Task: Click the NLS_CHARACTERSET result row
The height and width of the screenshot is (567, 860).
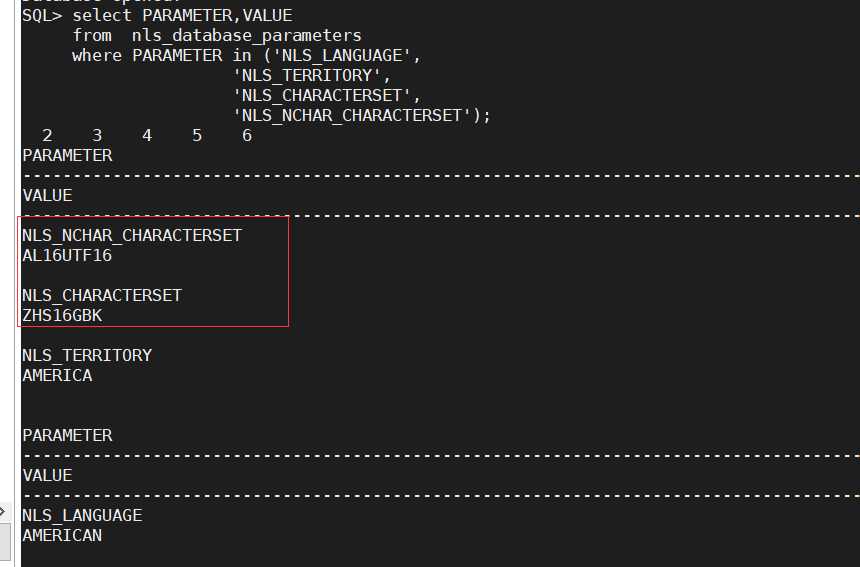Action: click(101, 296)
